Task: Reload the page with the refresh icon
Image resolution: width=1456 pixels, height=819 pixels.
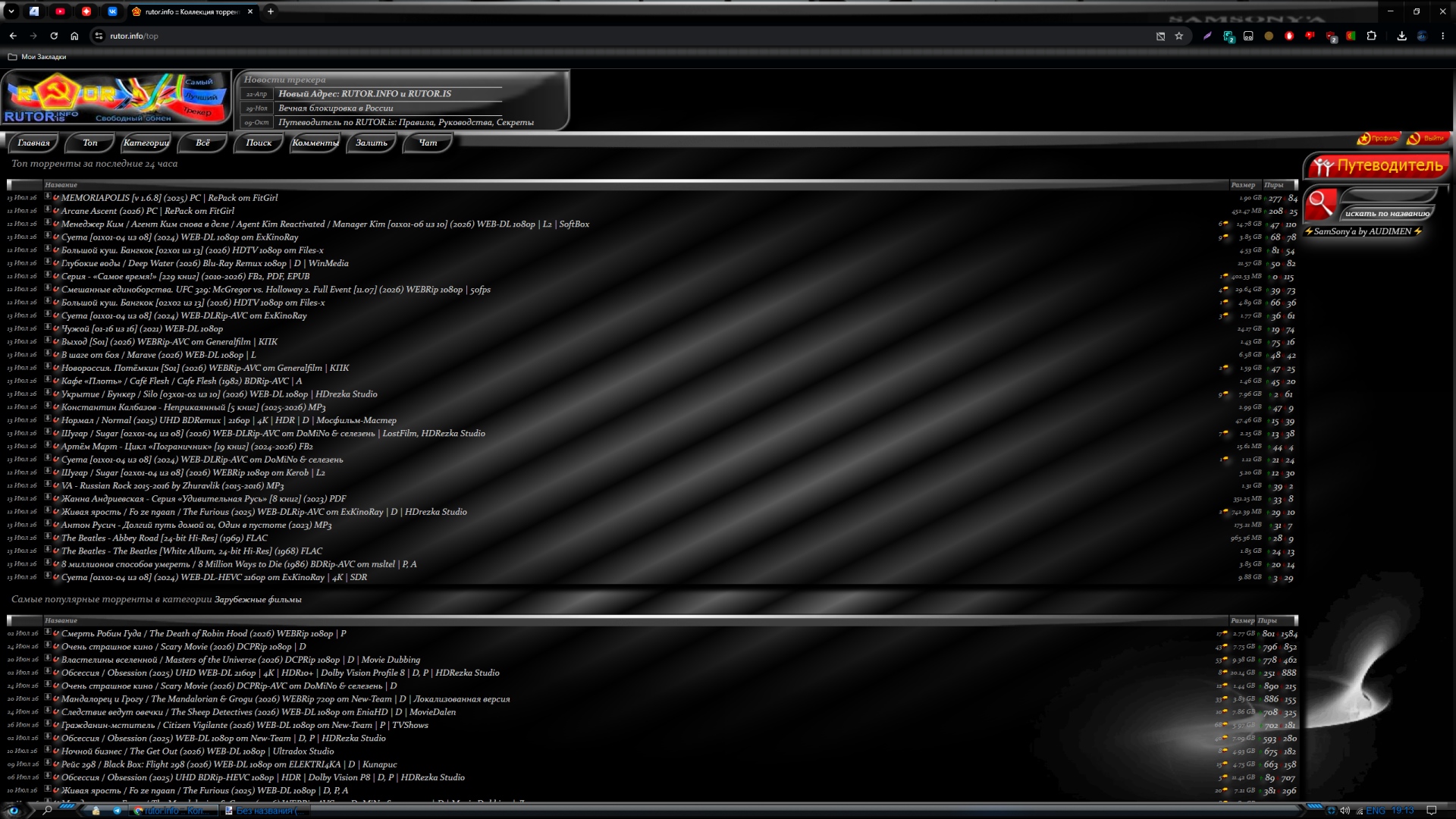Action: pyautogui.click(x=54, y=36)
